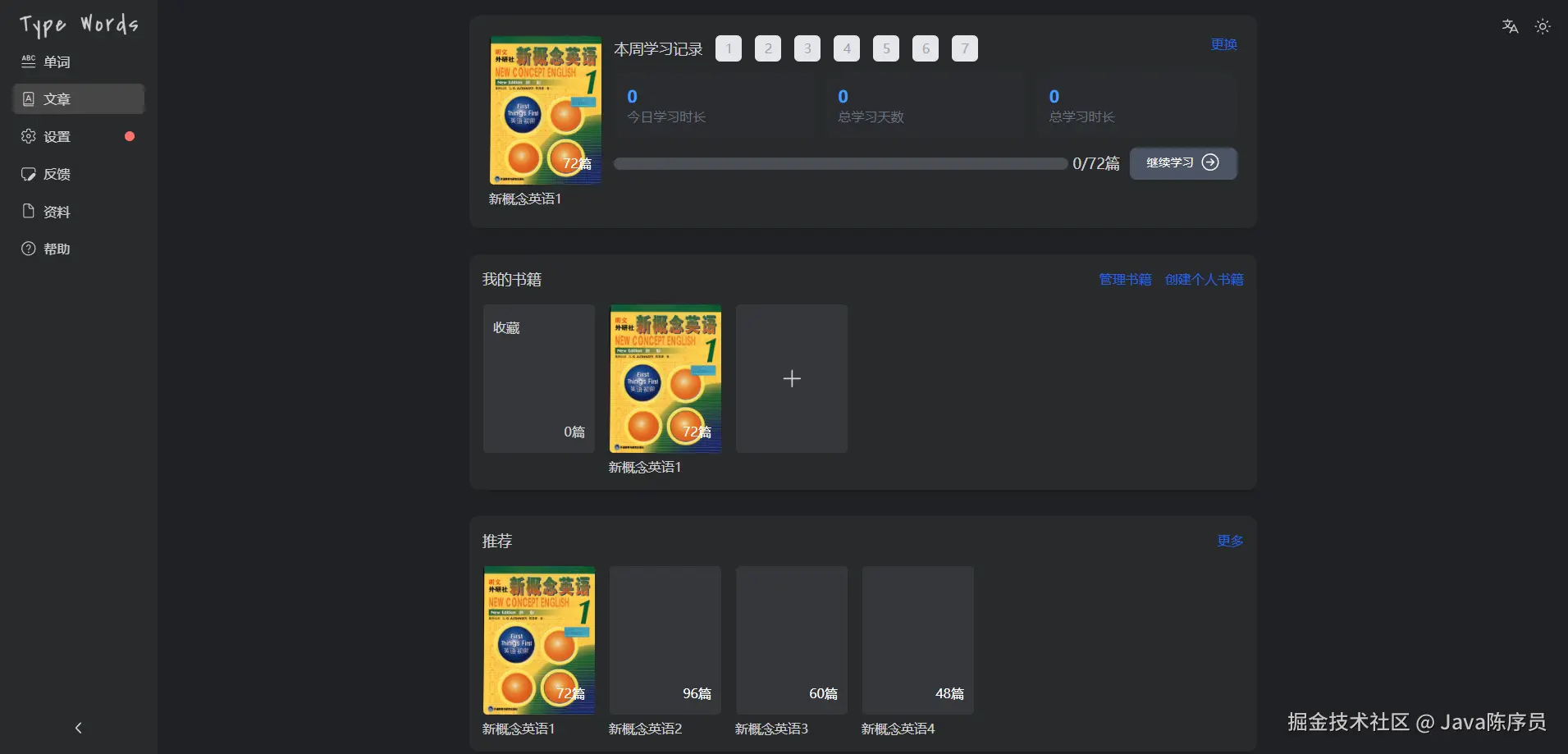Click the 继续学习 button
The image size is (1568, 754).
1183,162
